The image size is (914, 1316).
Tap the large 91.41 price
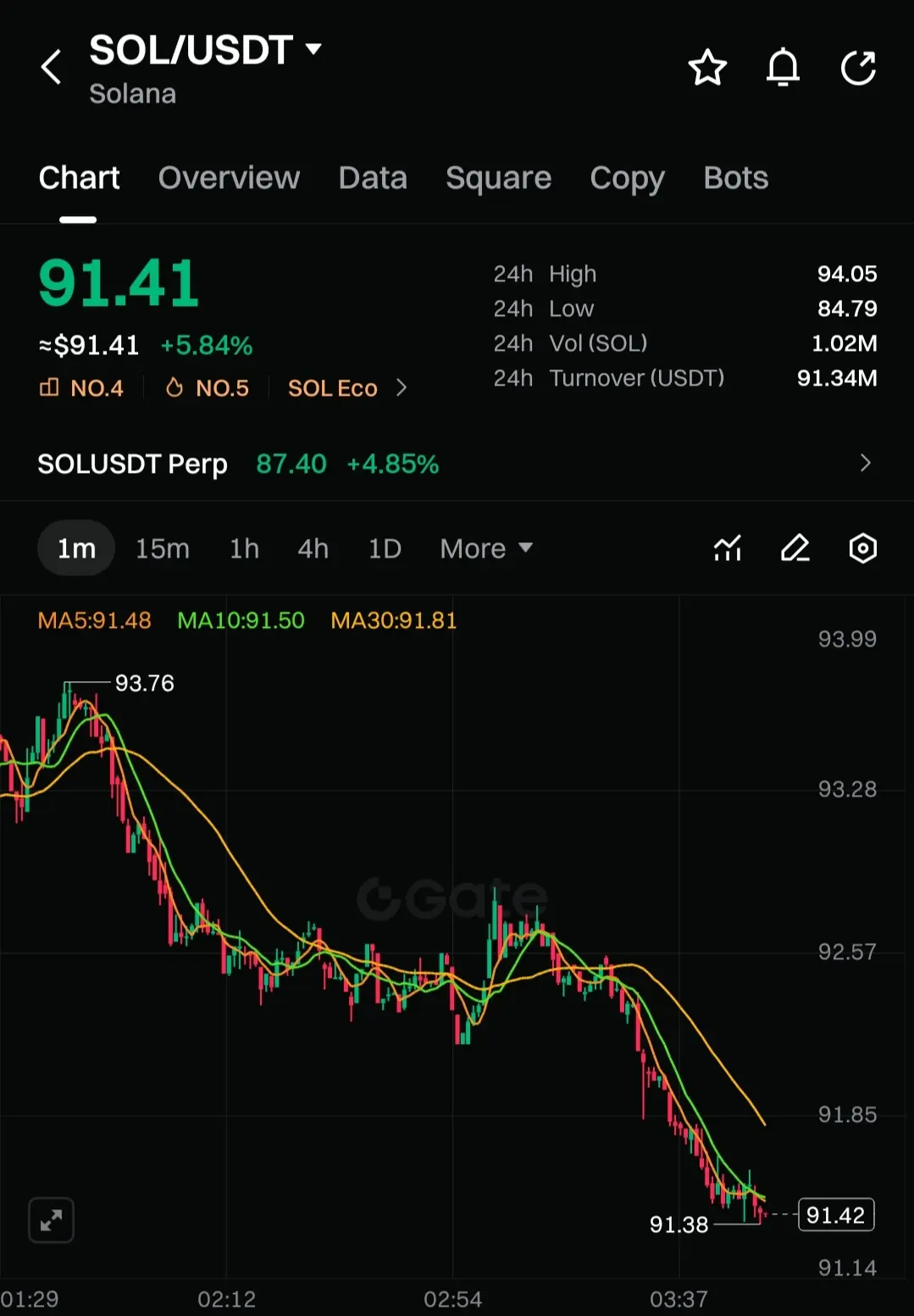coord(119,283)
